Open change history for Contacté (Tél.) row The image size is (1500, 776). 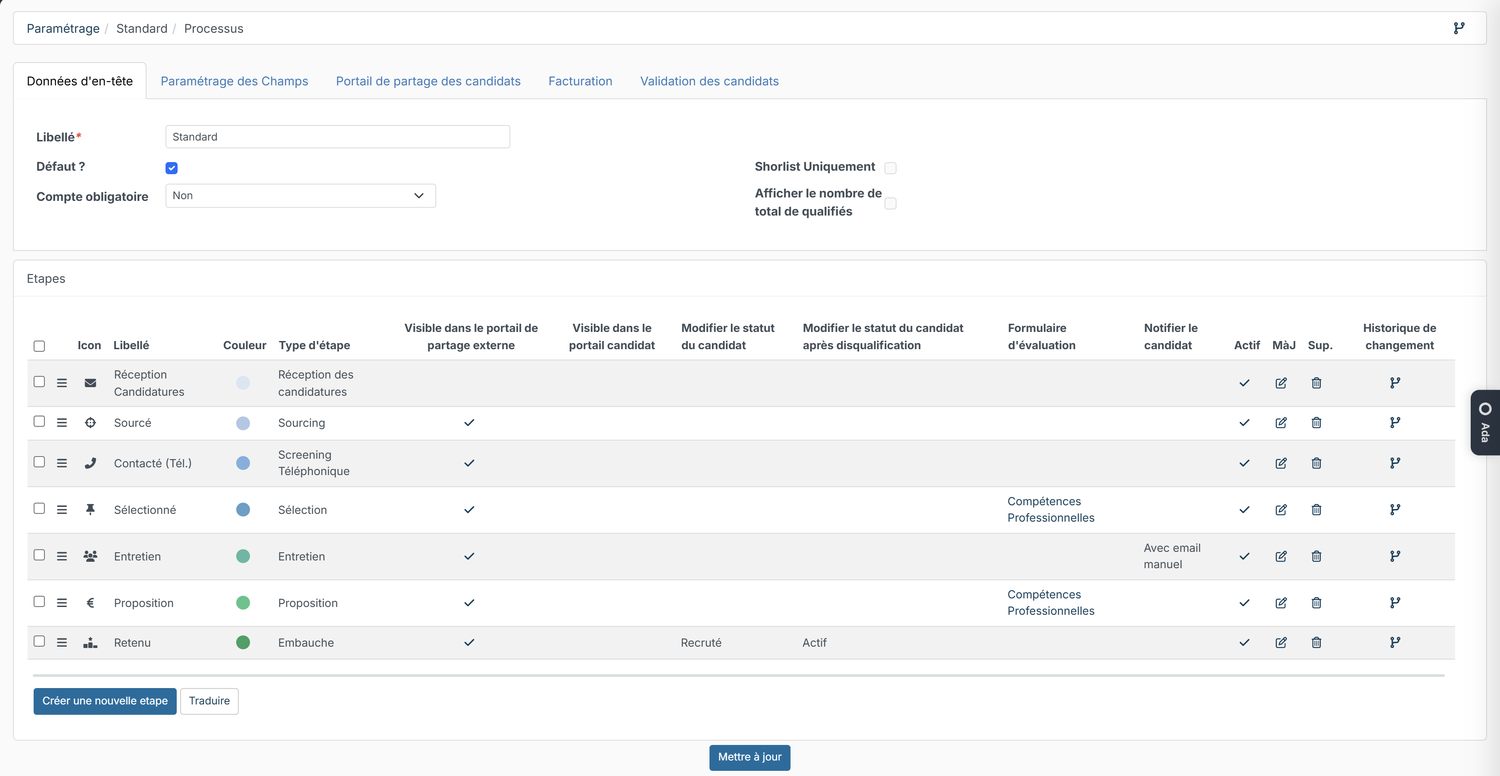[1395, 463]
